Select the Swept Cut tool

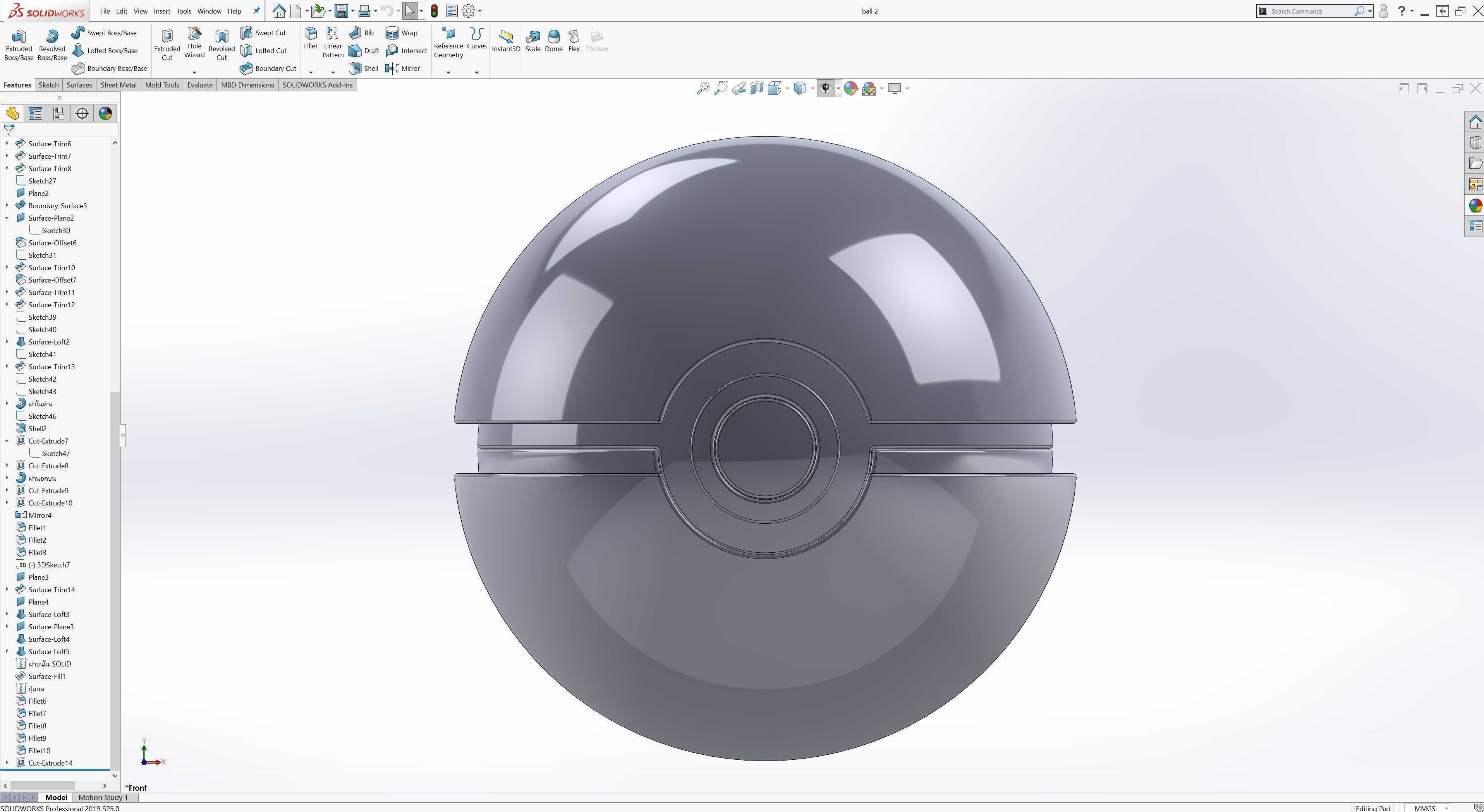click(263, 33)
